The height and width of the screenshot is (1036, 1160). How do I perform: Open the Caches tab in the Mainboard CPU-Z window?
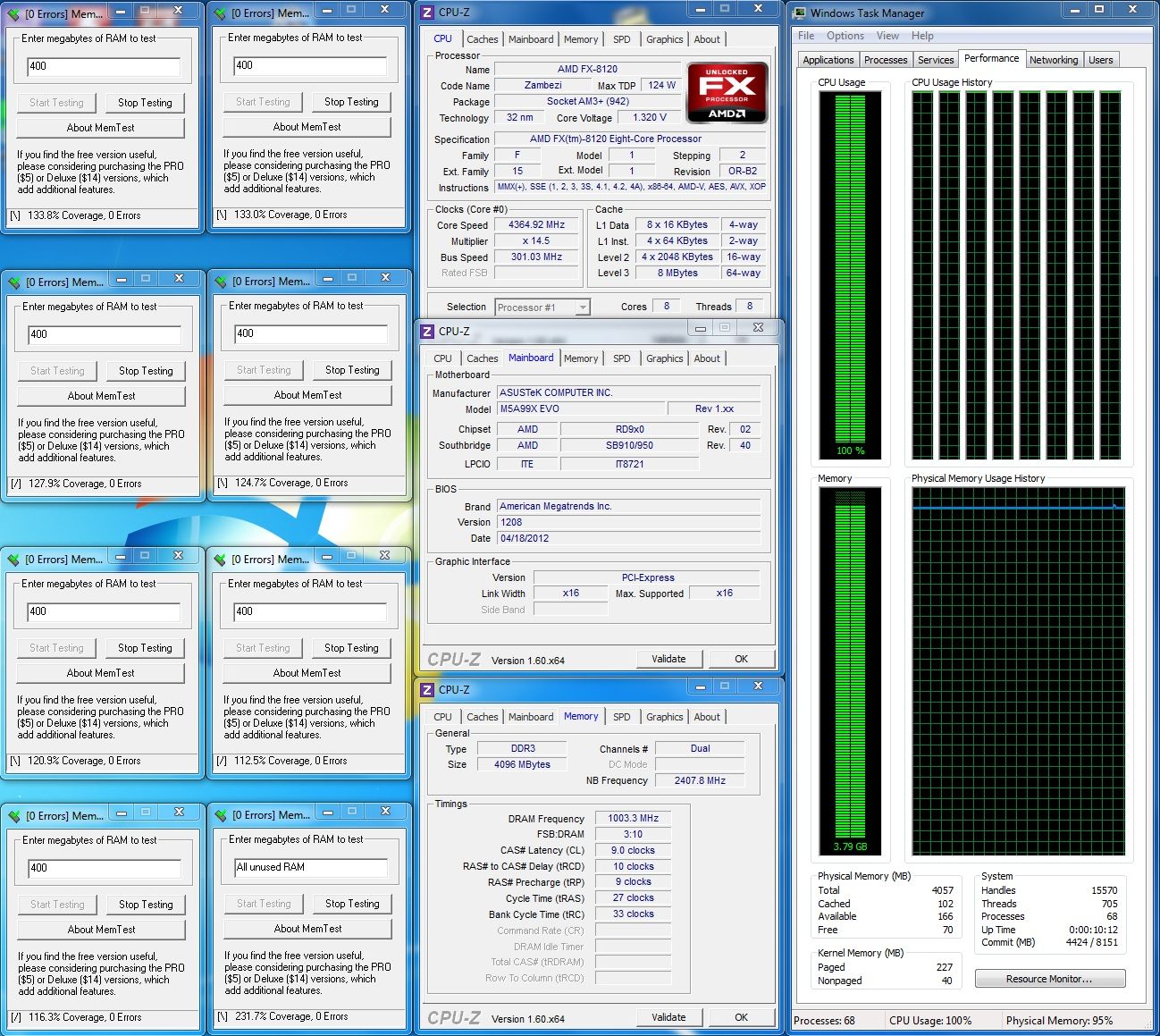coord(482,358)
